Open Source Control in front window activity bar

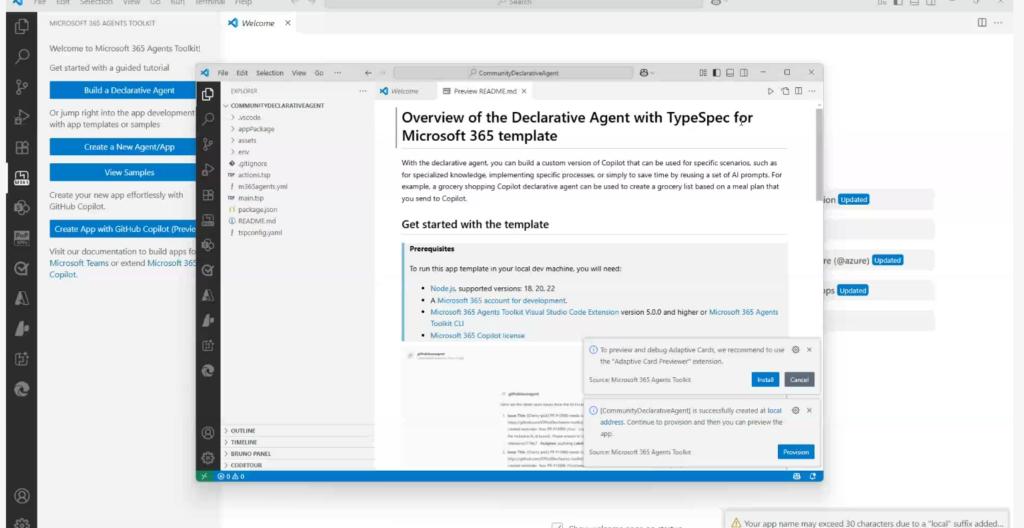(208, 144)
